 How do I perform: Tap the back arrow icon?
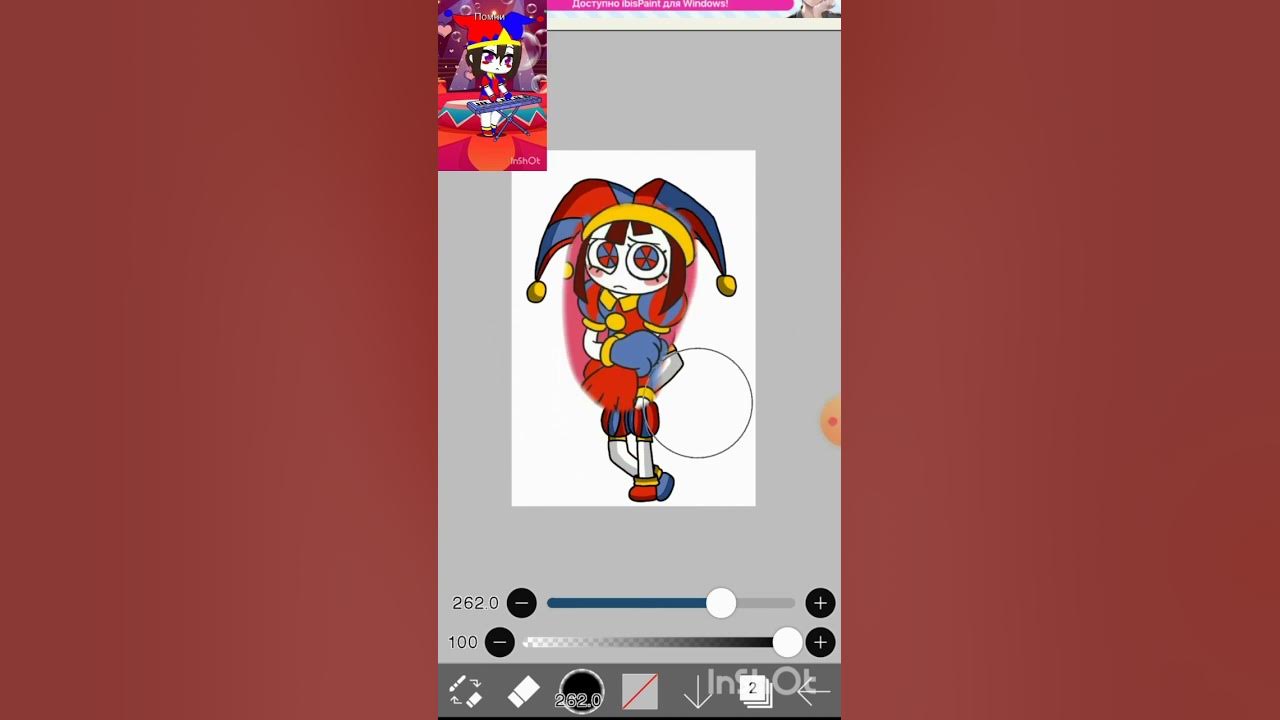[x=813, y=691]
